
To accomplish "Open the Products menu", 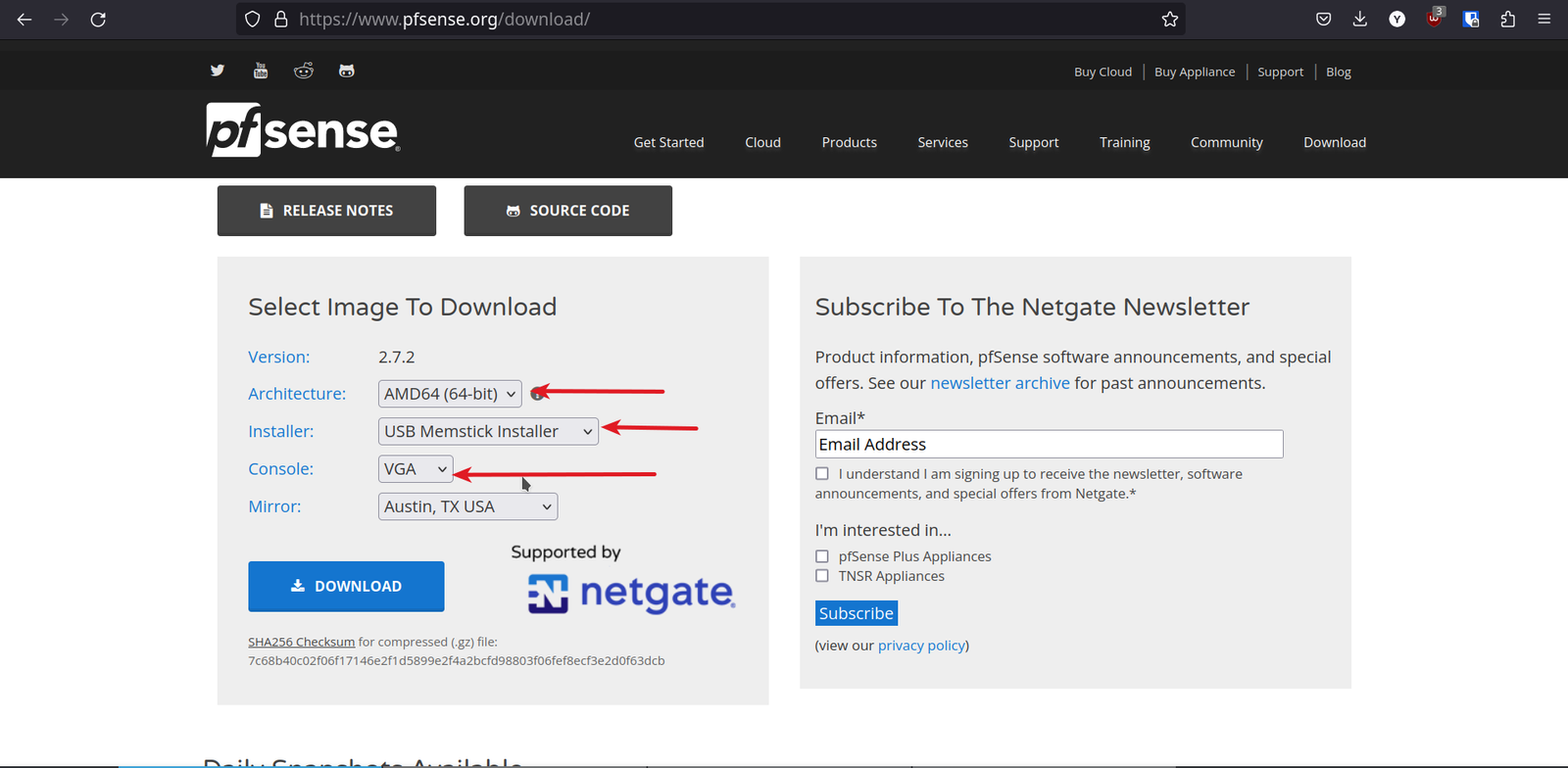I will click(849, 142).
